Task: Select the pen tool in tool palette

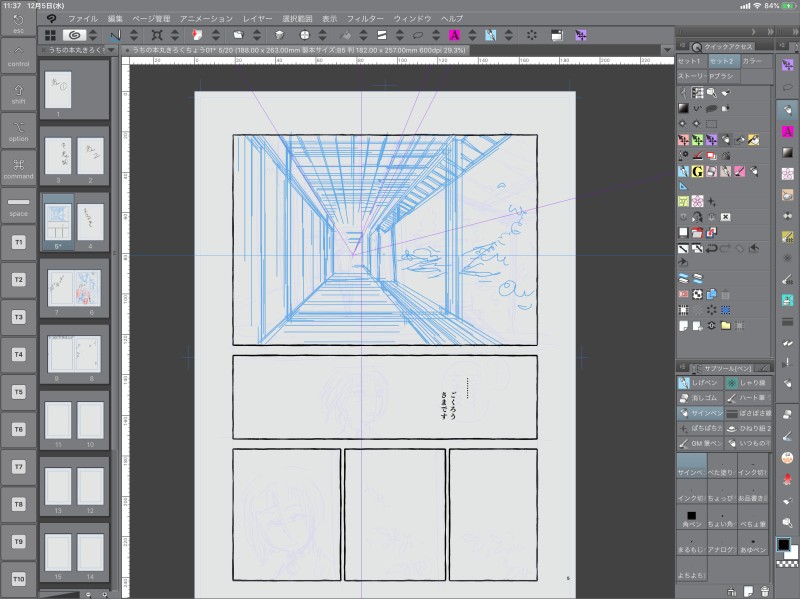Action: (787, 109)
